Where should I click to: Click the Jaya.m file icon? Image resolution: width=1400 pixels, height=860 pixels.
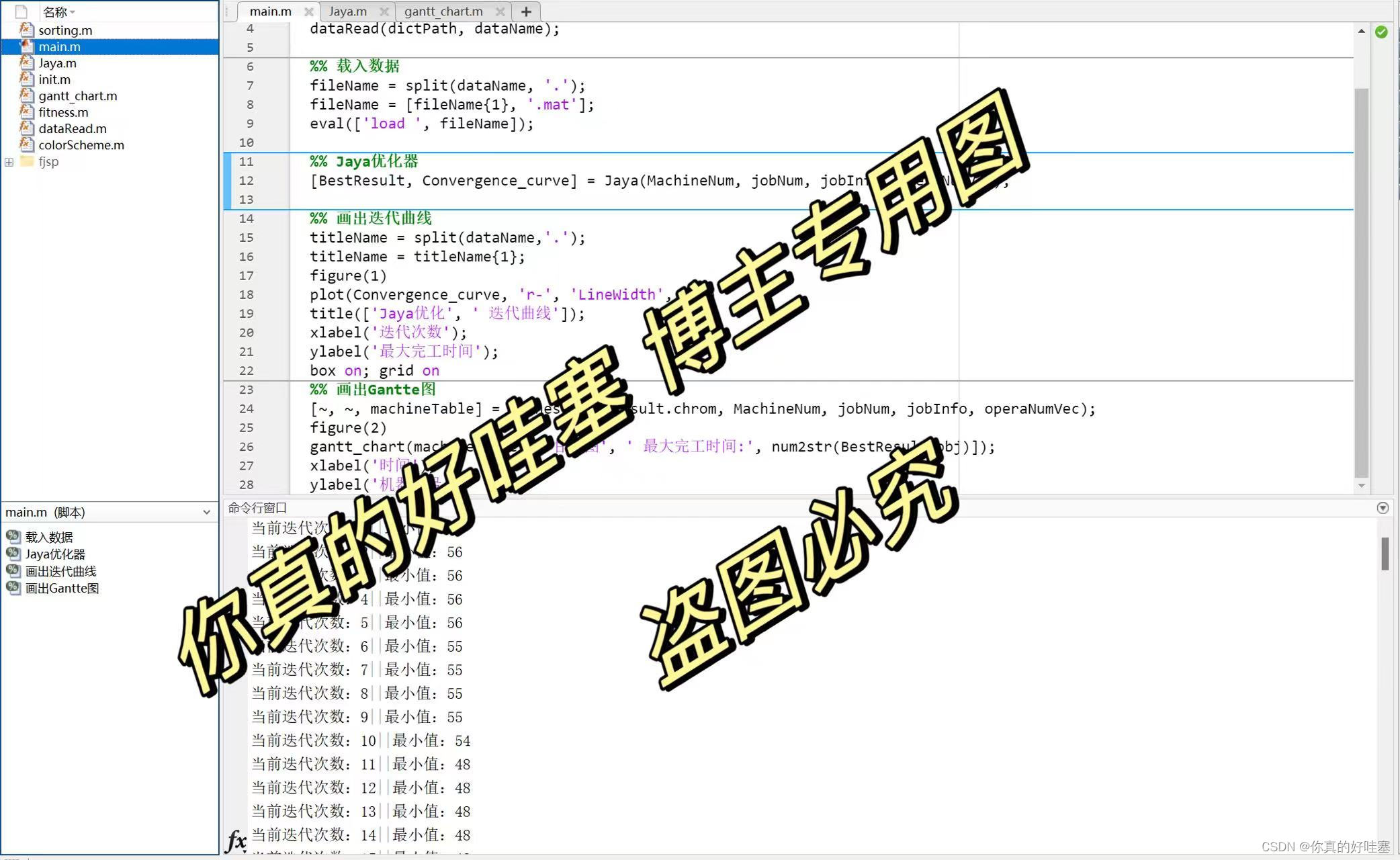pyautogui.click(x=27, y=62)
